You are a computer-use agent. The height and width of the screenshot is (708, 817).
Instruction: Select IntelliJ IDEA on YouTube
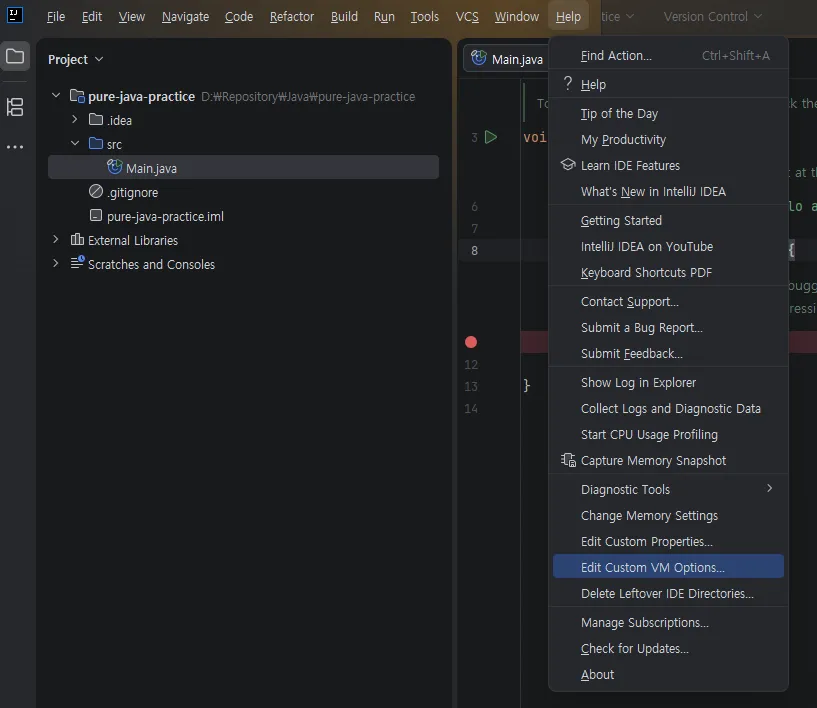669,246
